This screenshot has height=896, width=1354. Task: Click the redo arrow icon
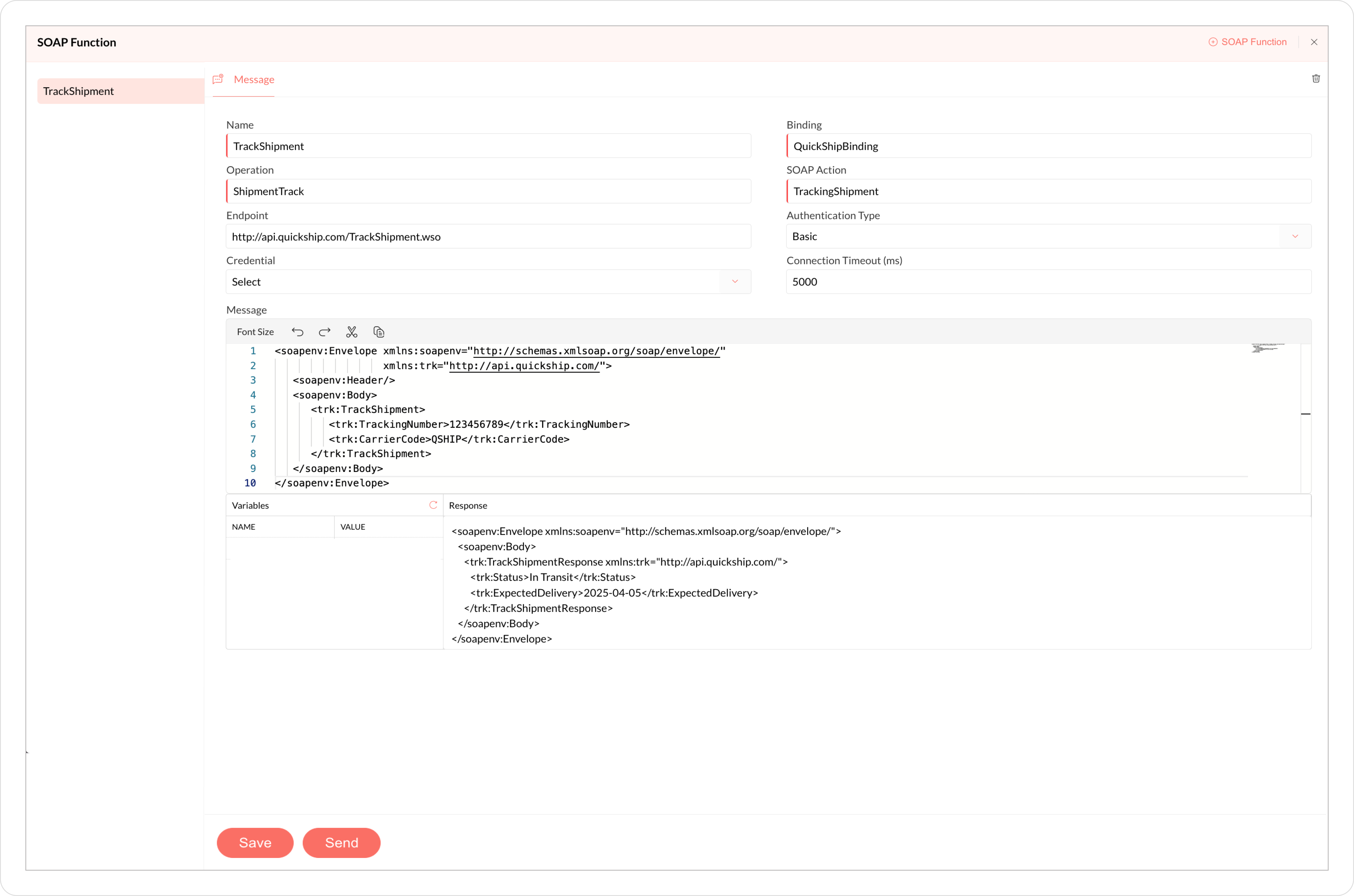point(325,332)
